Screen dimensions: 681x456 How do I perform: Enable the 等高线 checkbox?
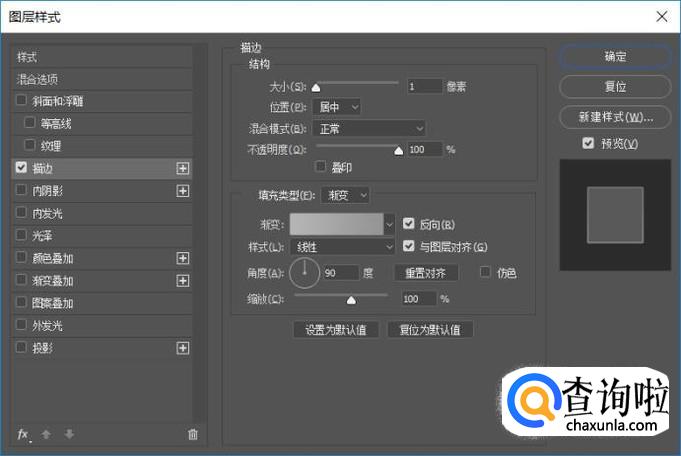[x=30, y=123]
